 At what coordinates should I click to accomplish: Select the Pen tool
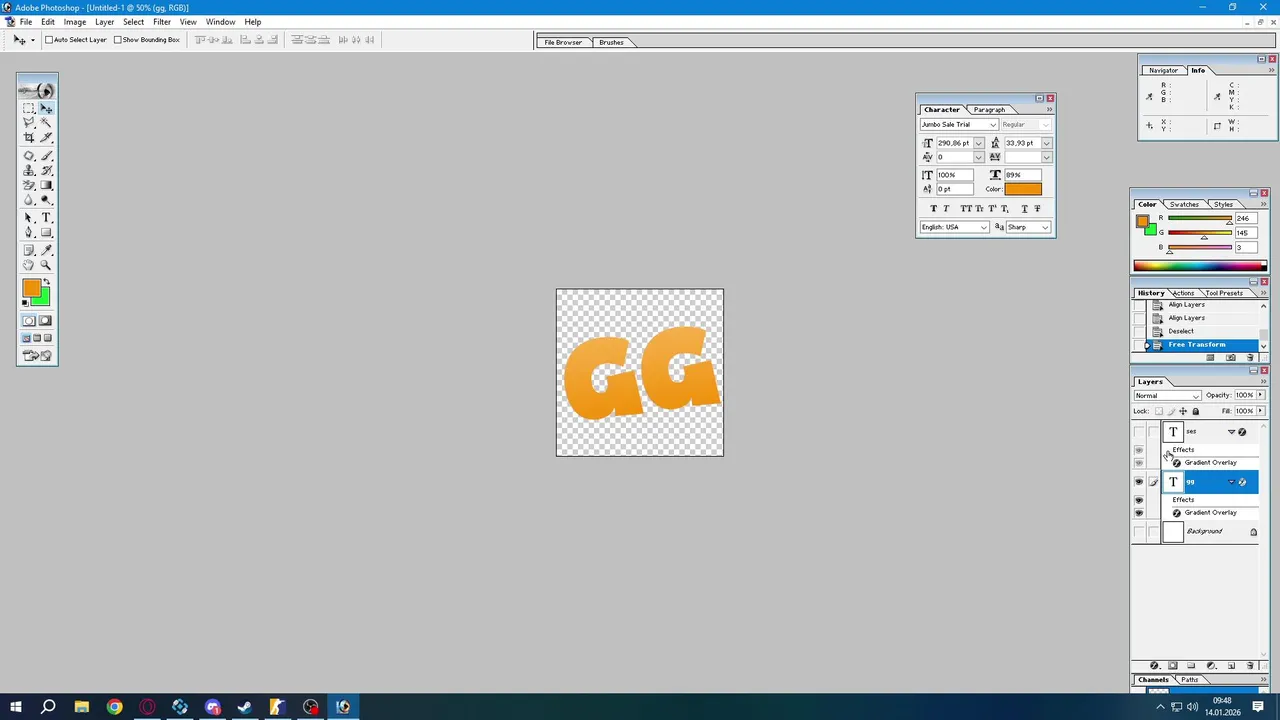coord(28,232)
